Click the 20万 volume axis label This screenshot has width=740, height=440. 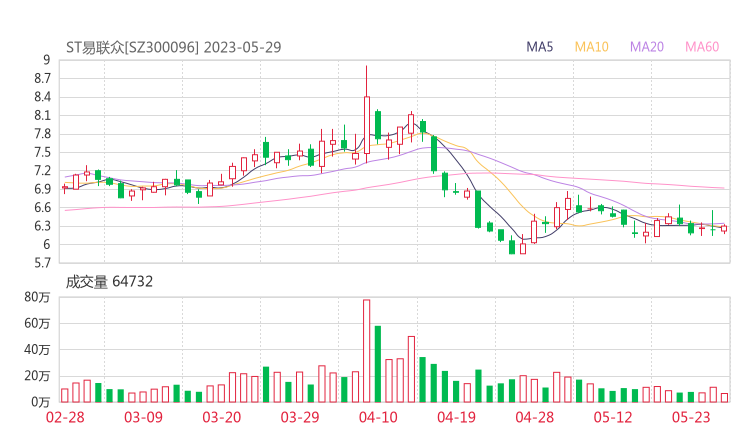click(x=37, y=376)
